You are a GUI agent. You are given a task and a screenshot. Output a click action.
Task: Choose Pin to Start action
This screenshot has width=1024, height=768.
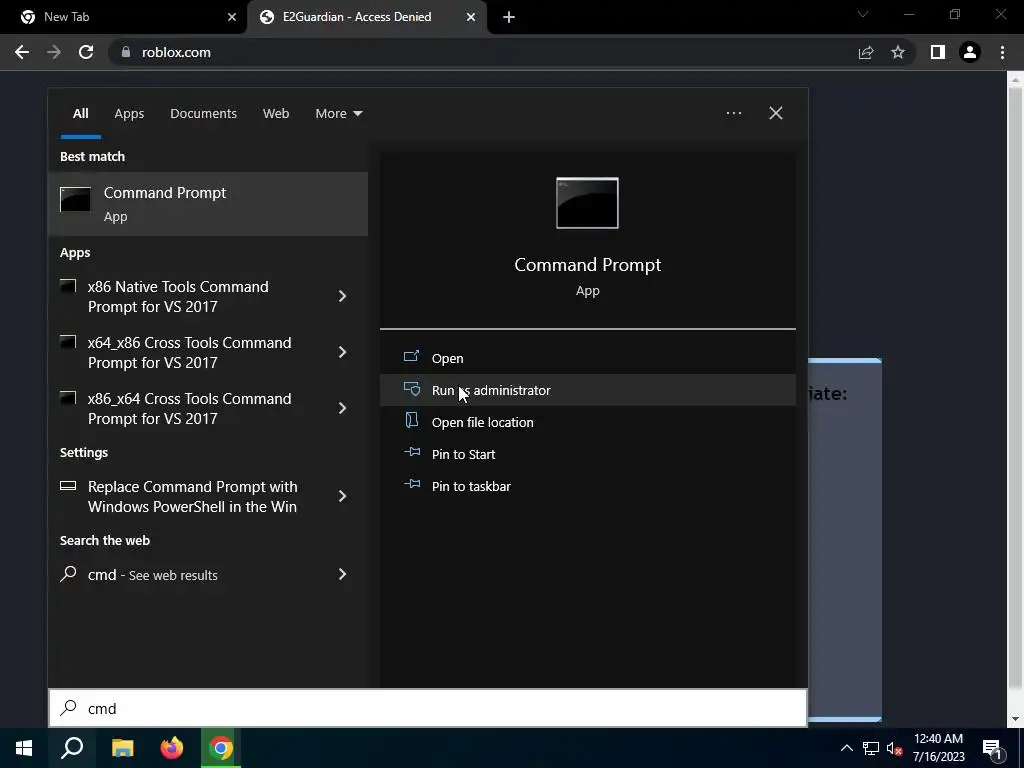(x=587, y=454)
